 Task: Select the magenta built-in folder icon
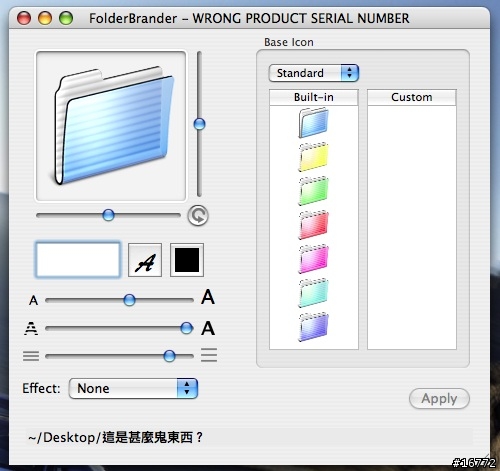click(313, 259)
